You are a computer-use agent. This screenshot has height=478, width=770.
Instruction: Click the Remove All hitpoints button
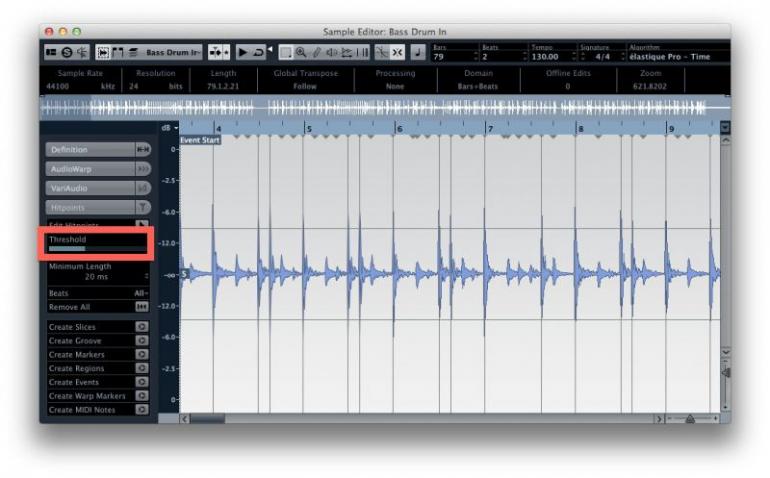pyautogui.click(x=142, y=307)
